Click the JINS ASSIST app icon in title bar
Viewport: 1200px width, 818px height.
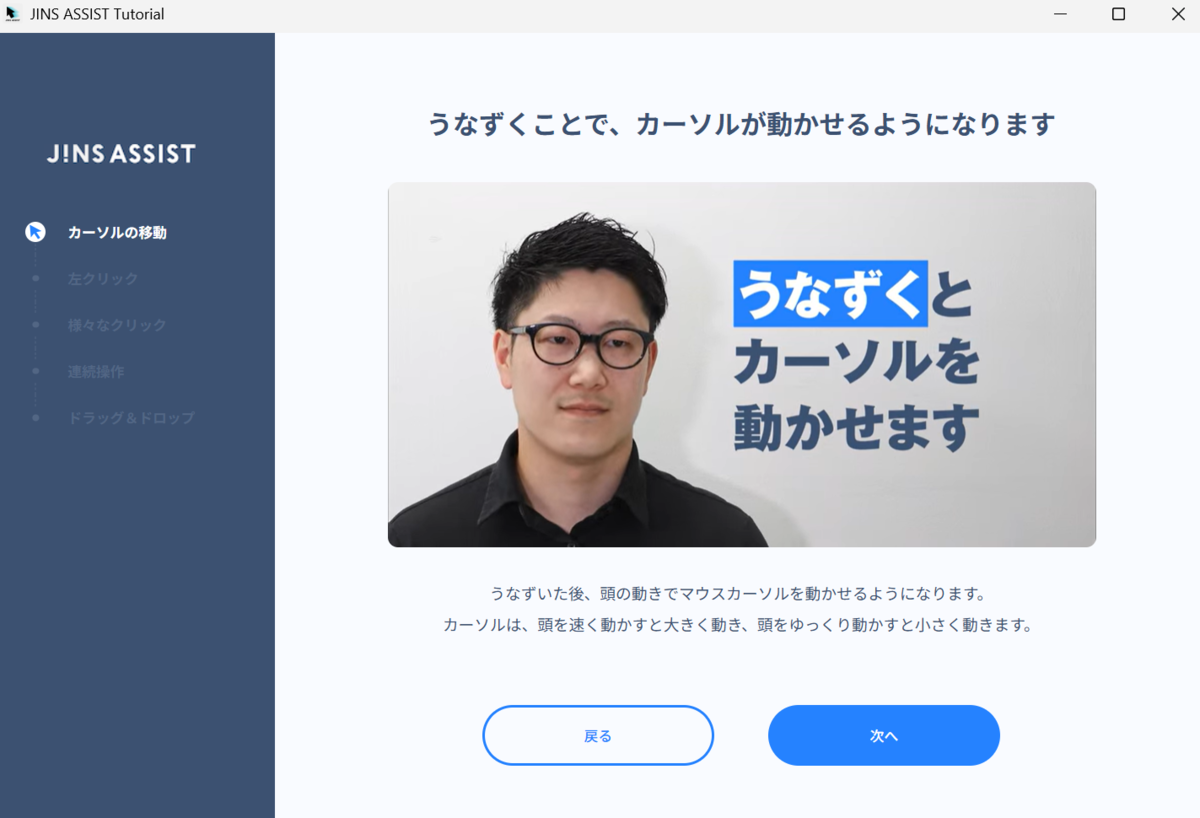(13, 14)
